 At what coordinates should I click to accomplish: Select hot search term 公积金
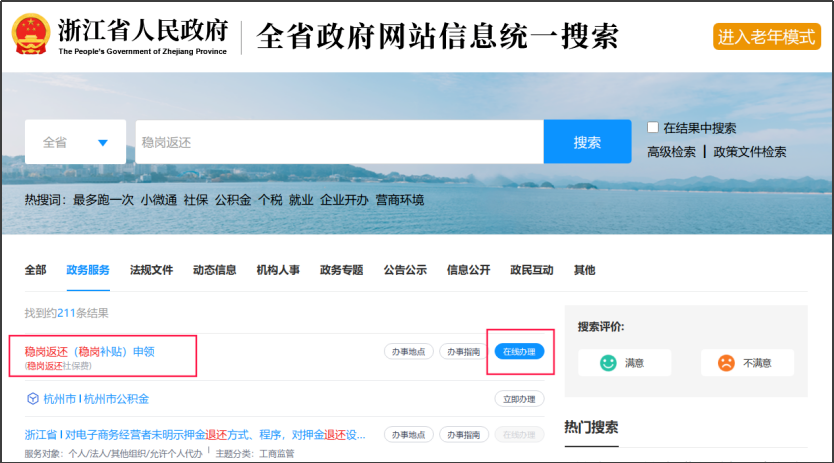click(x=233, y=200)
